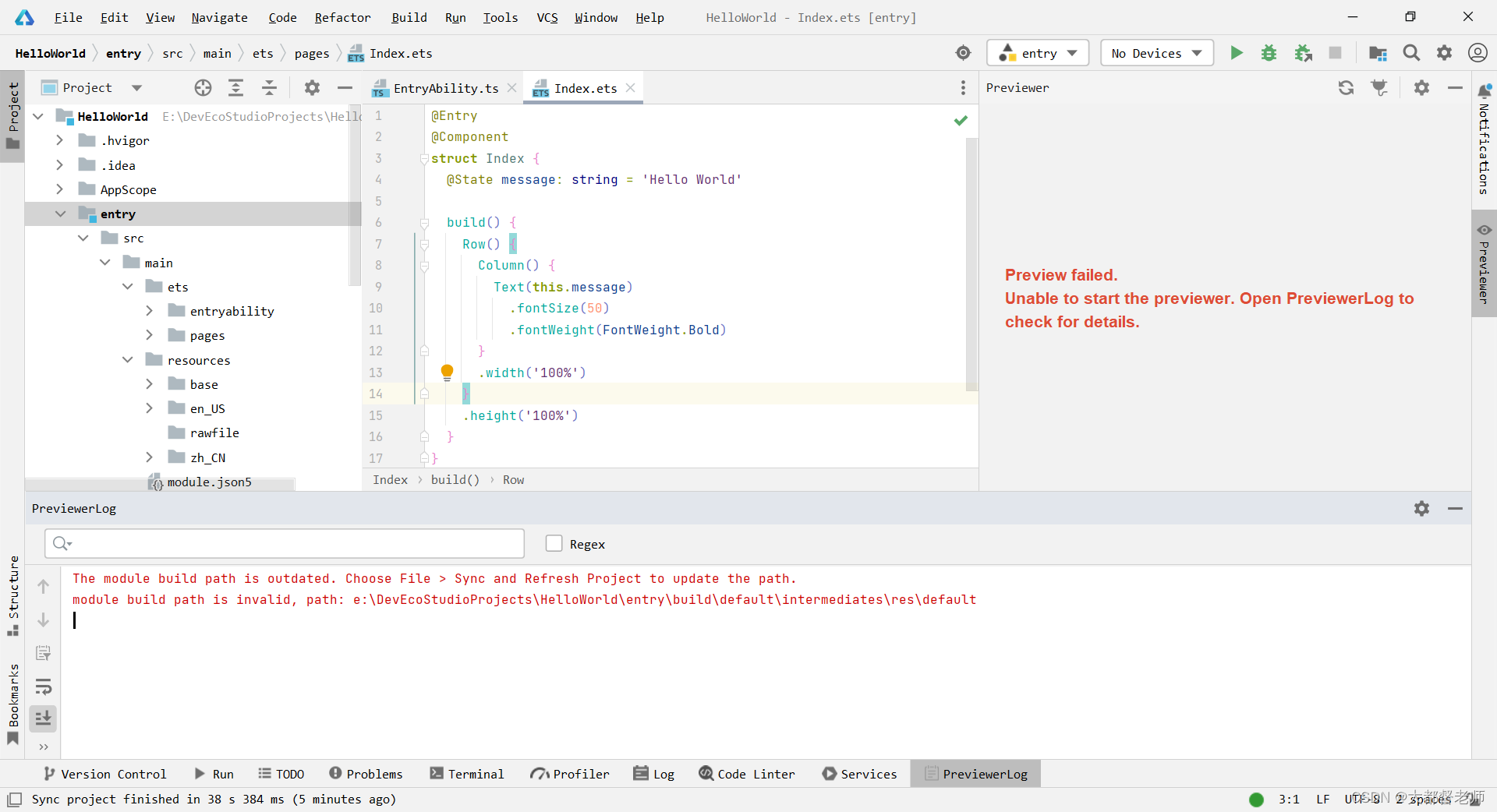Switch to EntryAbility.ts tab
Viewport: 1497px width, 812px height.
coord(445,88)
